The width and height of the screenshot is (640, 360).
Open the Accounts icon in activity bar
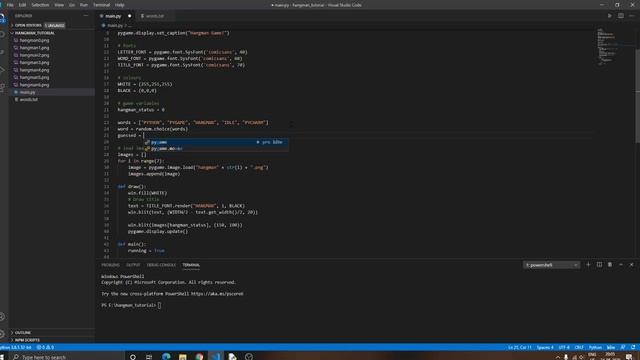tap(2, 317)
